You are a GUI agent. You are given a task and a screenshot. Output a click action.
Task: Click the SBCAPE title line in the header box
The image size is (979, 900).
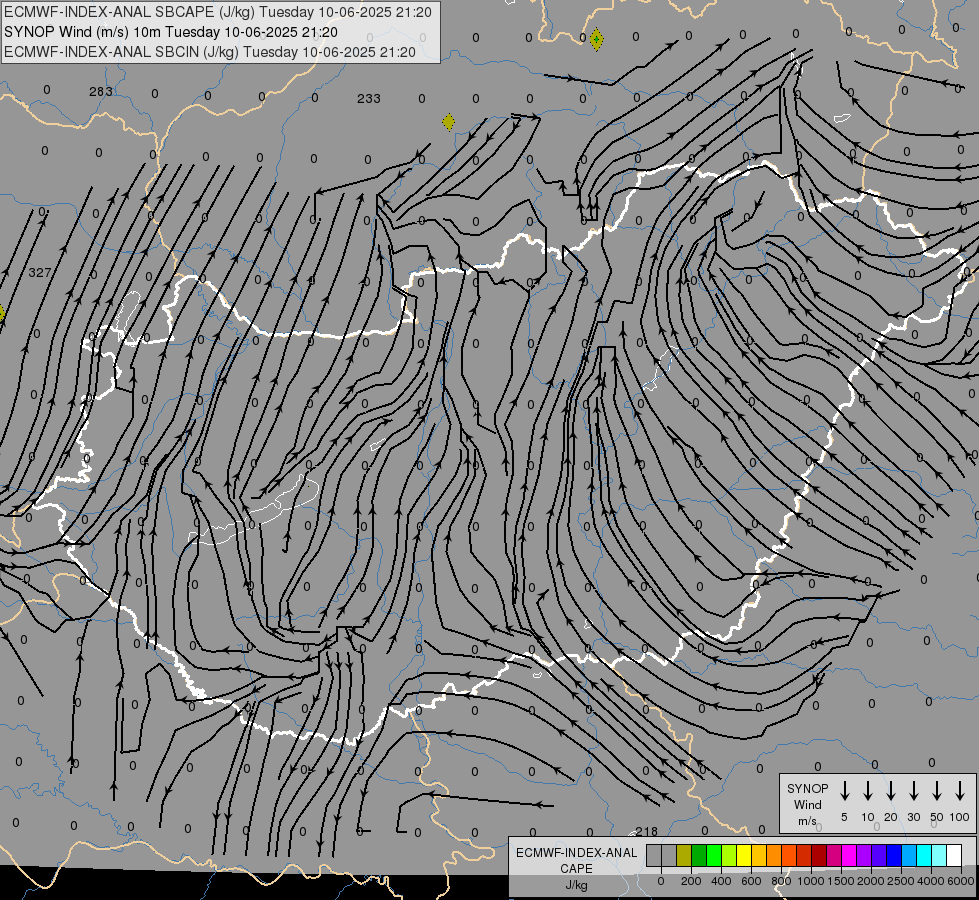pos(217,12)
